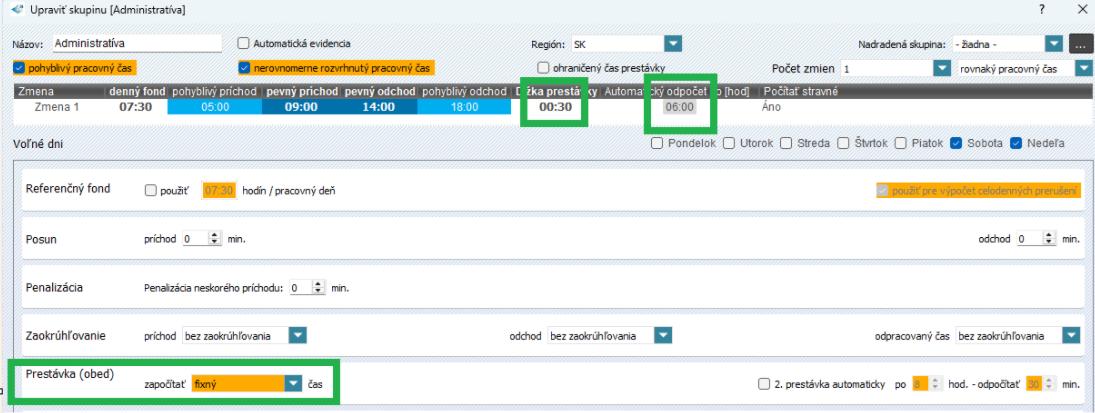
Task: Open the Prestávka započítať fixný dropdown
Action: [292, 383]
